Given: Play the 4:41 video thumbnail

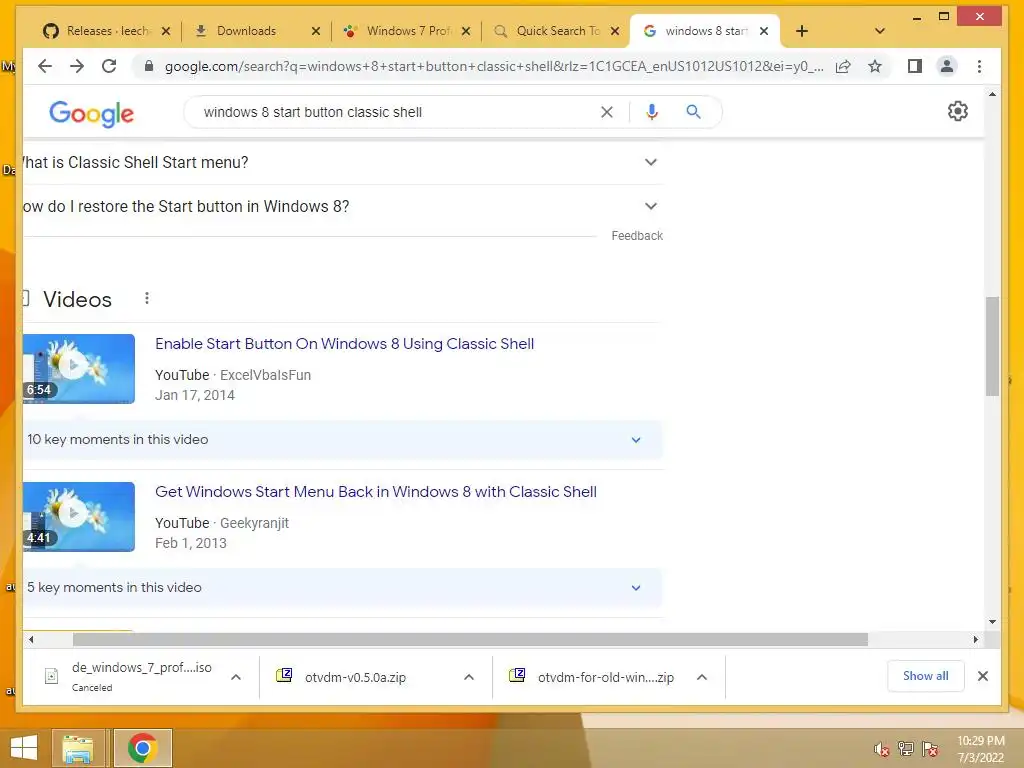Looking at the screenshot, I should tap(78, 517).
